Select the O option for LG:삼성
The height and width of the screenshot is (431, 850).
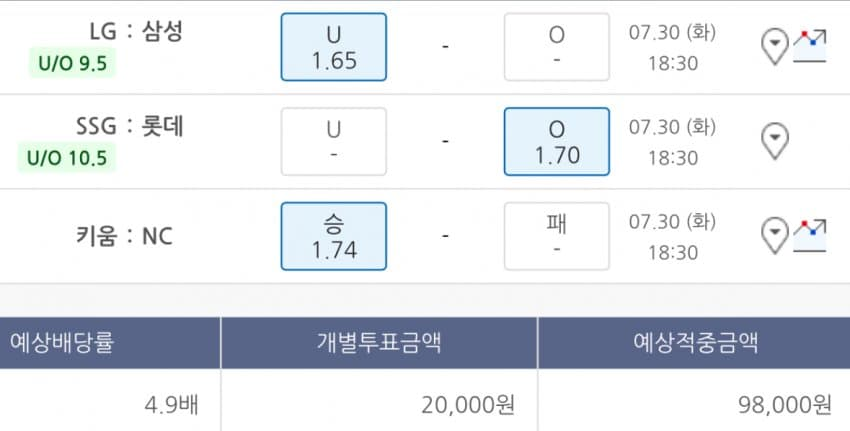pos(556,47)
